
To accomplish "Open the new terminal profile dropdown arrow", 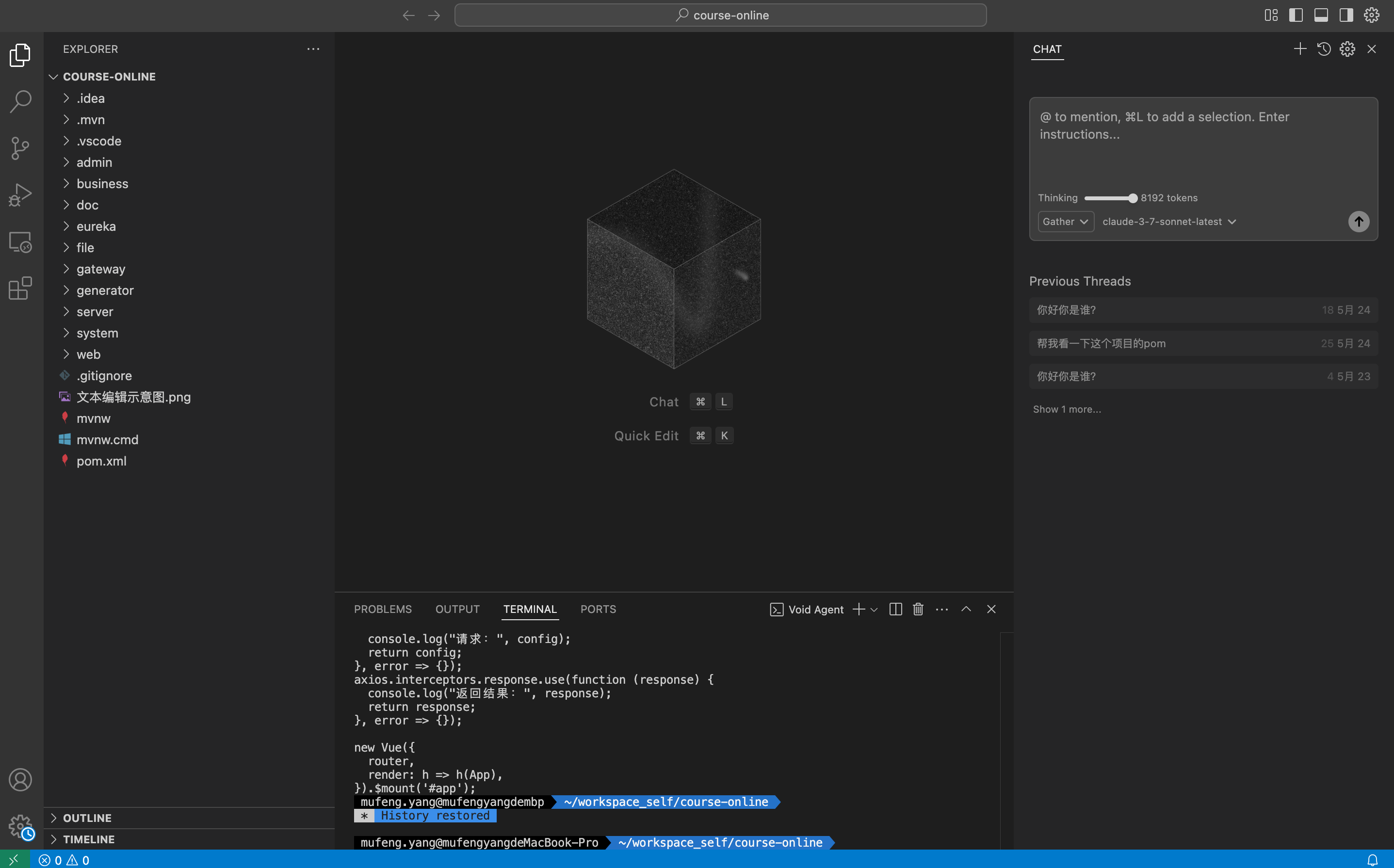I will click(874, 610).
